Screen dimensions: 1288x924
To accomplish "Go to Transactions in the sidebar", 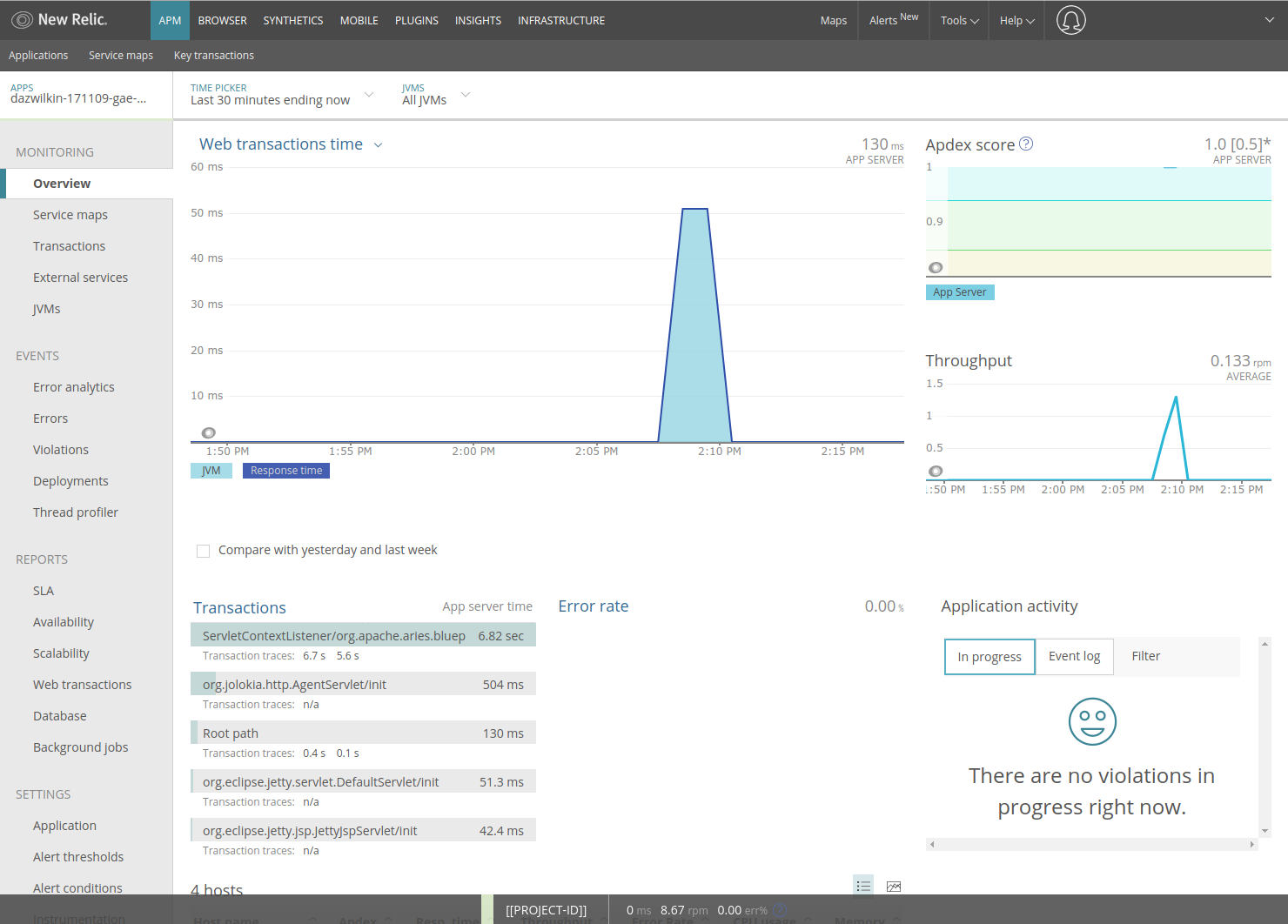I will (70, 246).
